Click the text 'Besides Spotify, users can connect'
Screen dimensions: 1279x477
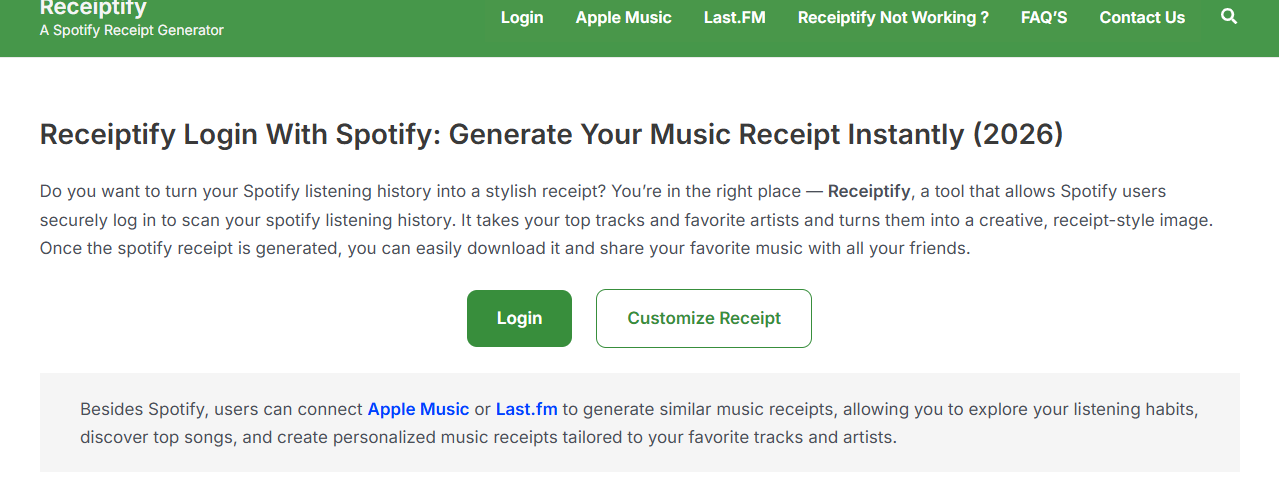pyautogui.click(x=221, y=409)
